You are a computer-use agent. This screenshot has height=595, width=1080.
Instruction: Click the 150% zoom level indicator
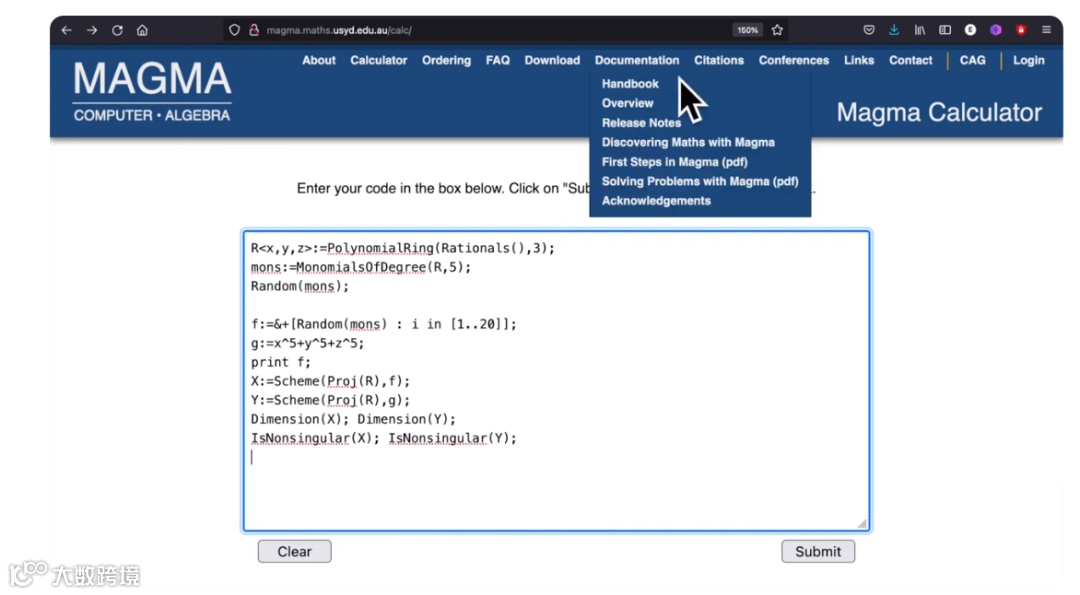(x=747, y=30)
